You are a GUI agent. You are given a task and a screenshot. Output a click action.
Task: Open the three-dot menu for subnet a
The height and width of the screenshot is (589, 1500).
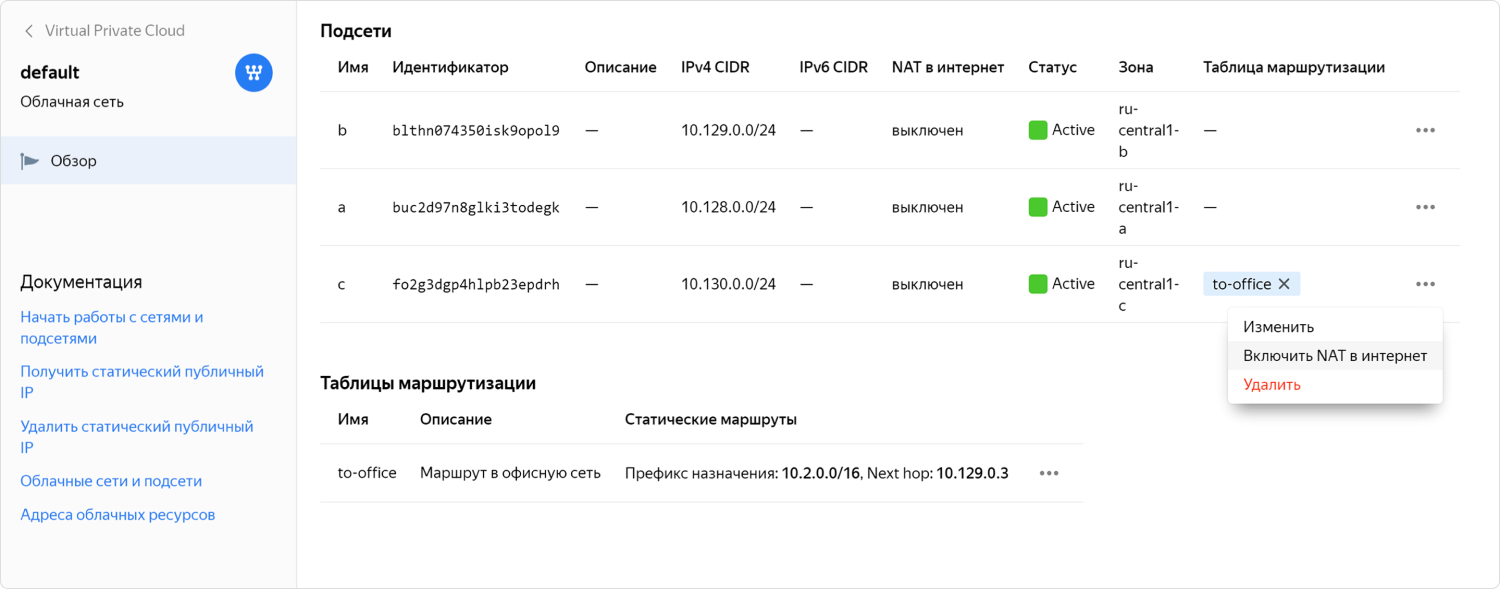coord(1425,207)
